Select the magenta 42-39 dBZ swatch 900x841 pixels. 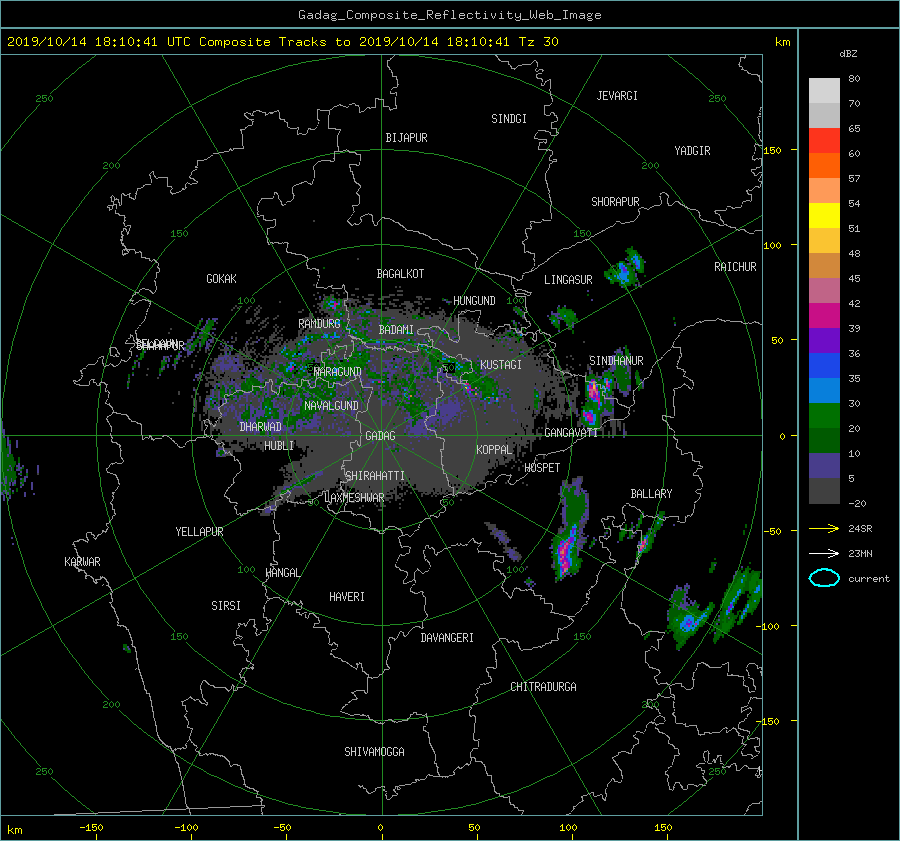tap(824, 315)
